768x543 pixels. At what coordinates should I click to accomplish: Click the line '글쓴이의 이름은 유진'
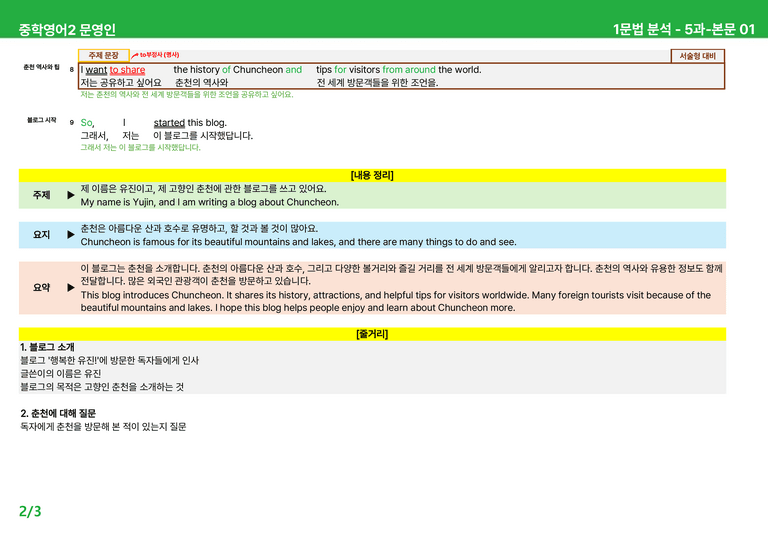[60, 374]
